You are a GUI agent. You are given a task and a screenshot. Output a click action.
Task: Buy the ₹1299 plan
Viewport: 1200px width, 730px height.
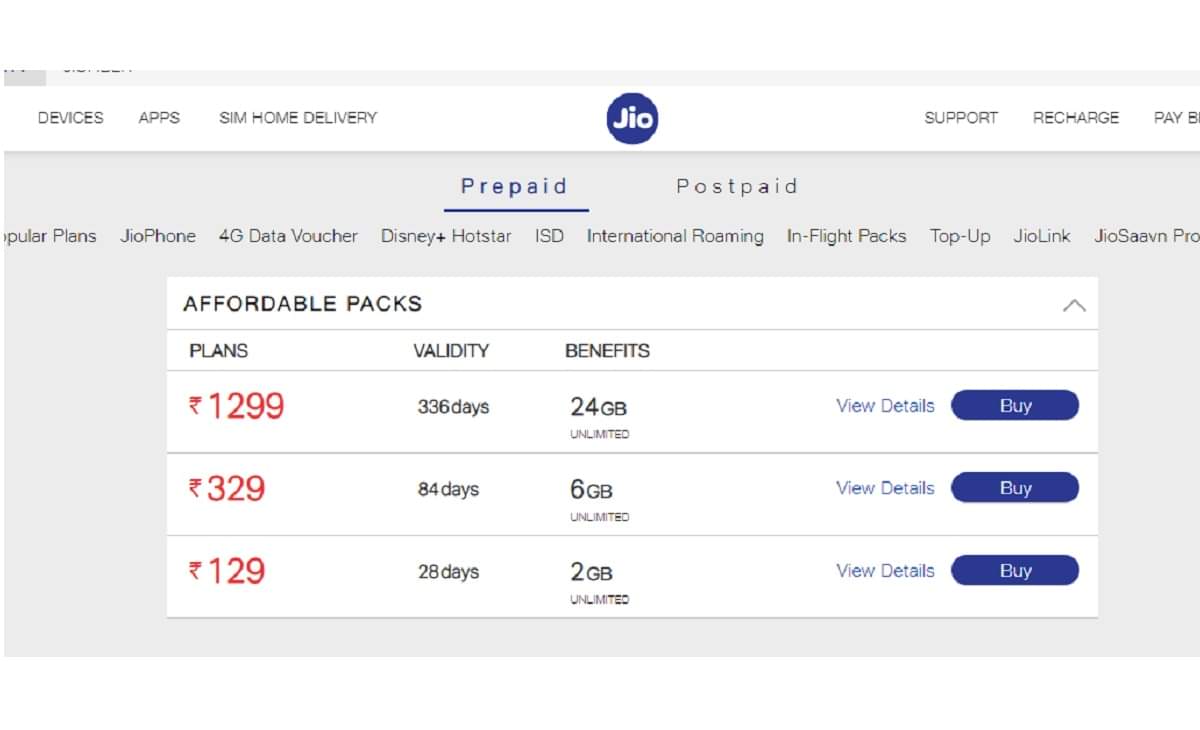(x=1015, y=405)
